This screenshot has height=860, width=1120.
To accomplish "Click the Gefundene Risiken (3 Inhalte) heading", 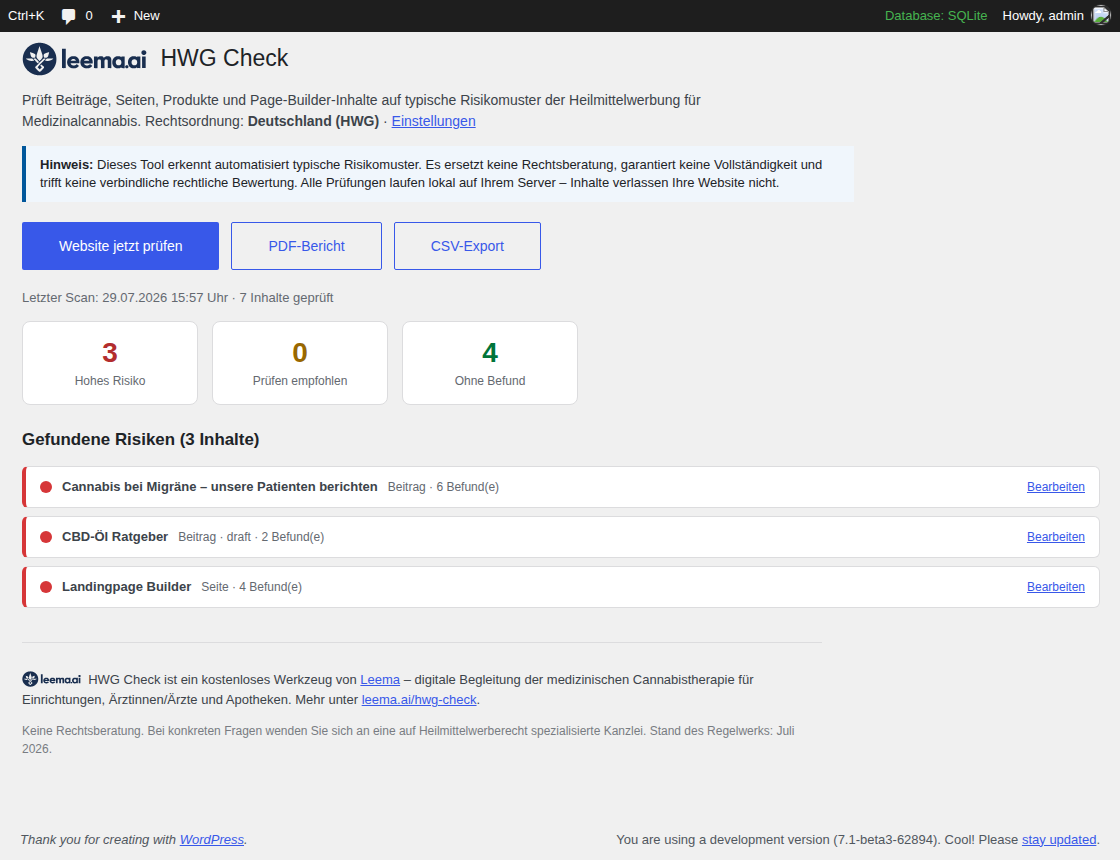I will [141, 439].
